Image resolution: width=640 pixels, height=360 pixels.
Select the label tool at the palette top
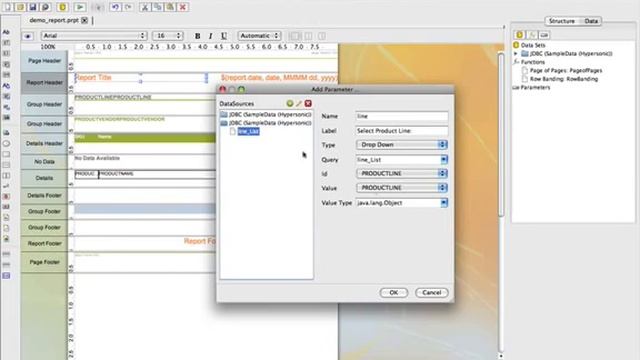(x=6, y=32)
